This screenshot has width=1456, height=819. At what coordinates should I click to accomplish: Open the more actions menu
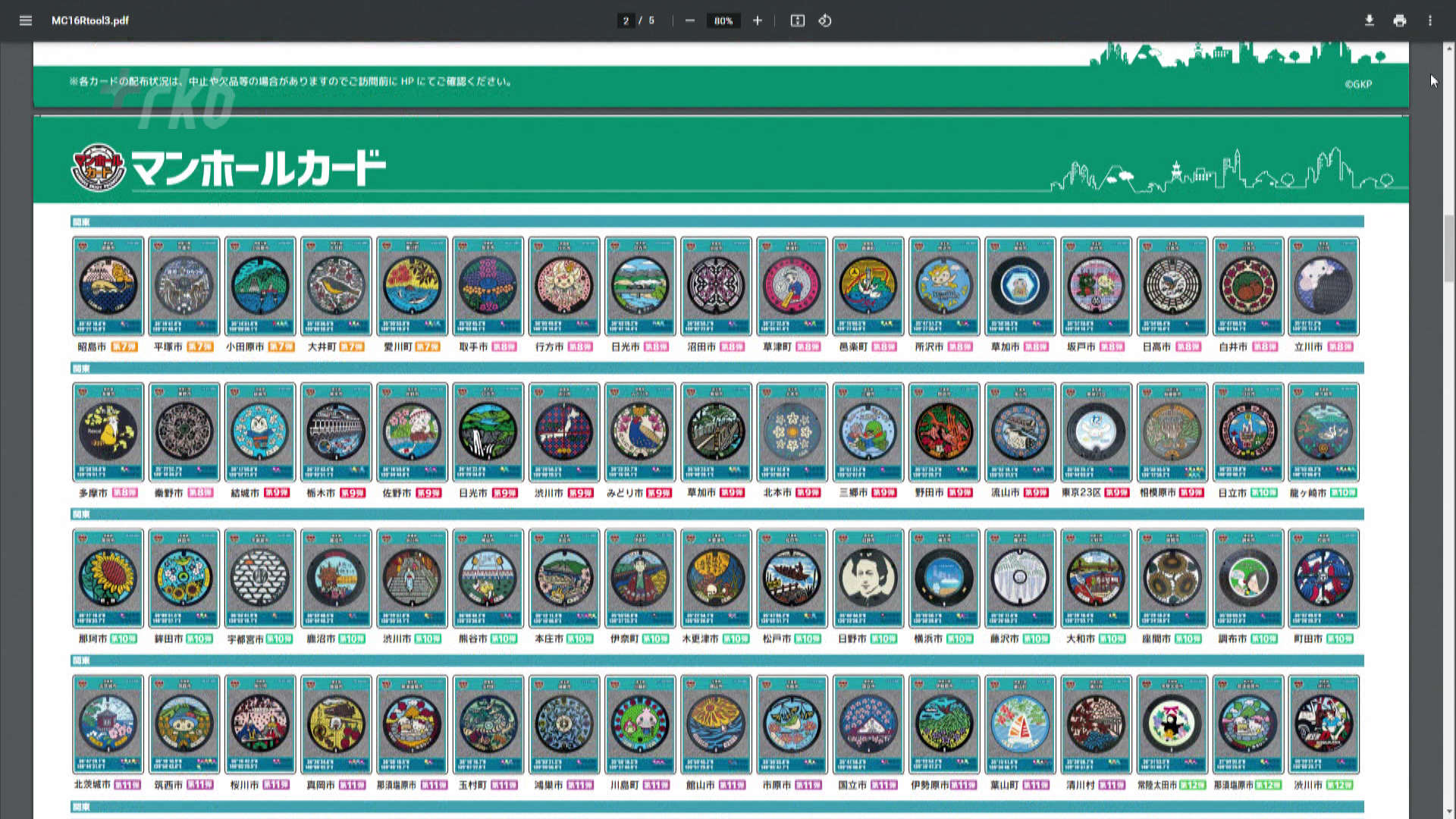(1430, 20)
